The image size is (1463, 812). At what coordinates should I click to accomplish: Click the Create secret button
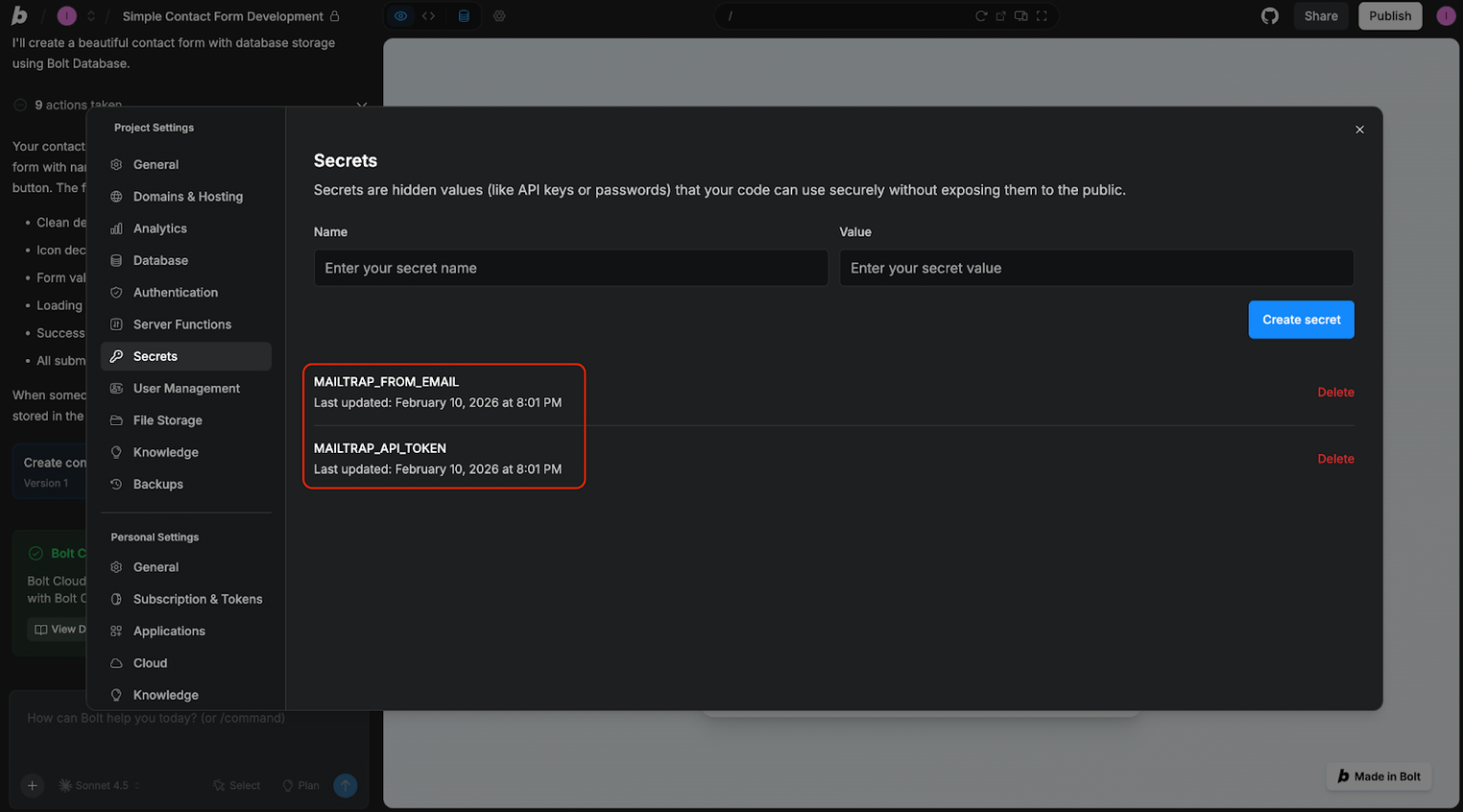1301,320
